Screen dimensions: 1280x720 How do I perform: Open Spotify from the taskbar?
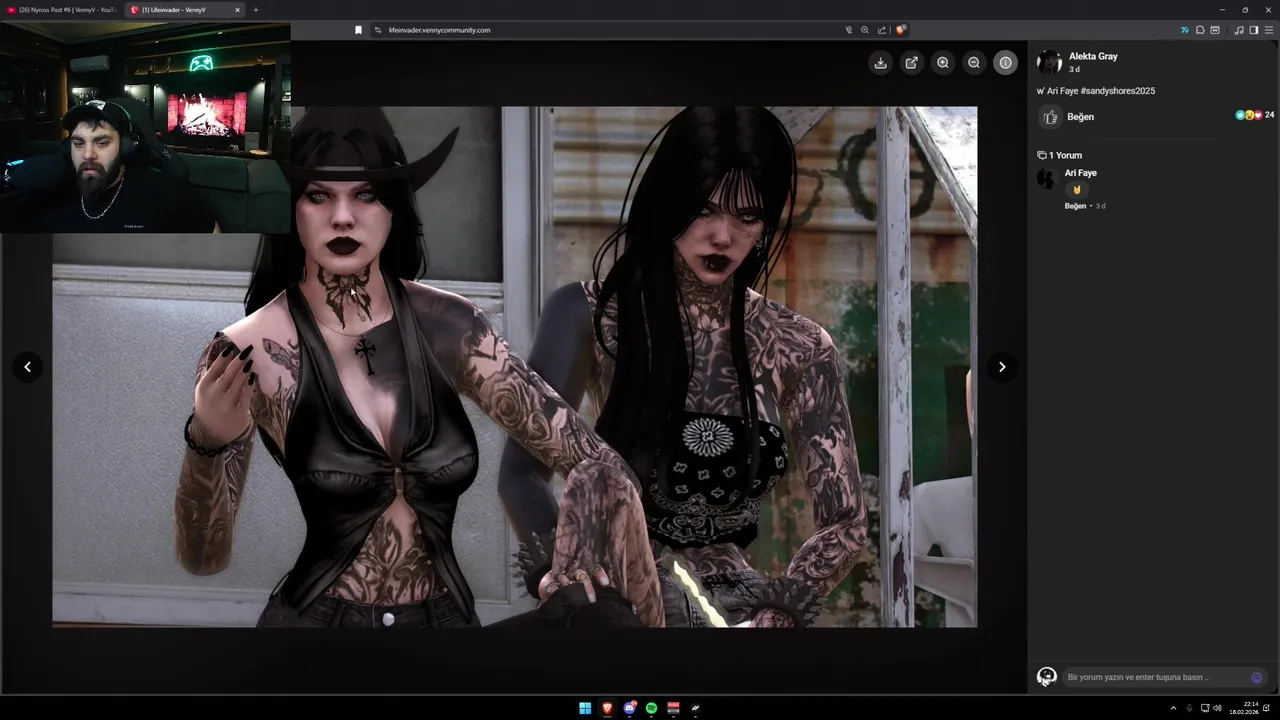(651, 708)
